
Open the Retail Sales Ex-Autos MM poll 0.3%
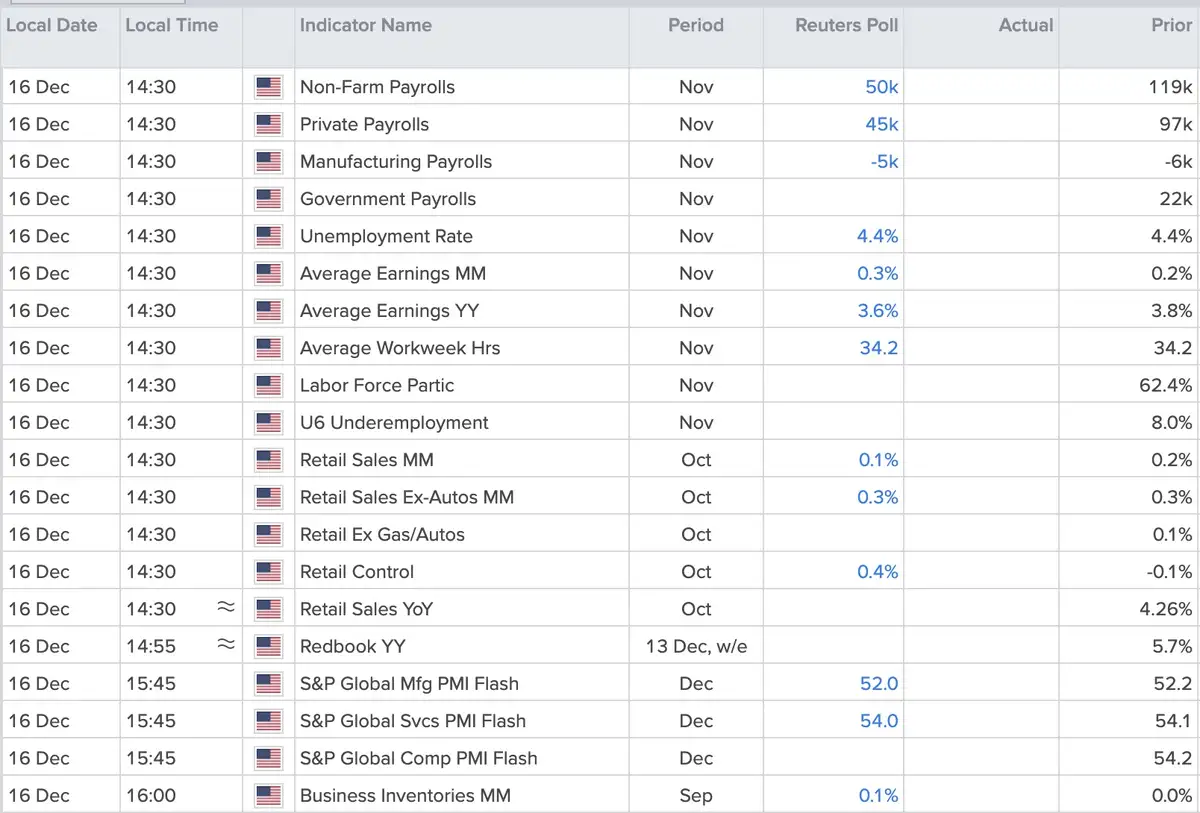(878, 497)
